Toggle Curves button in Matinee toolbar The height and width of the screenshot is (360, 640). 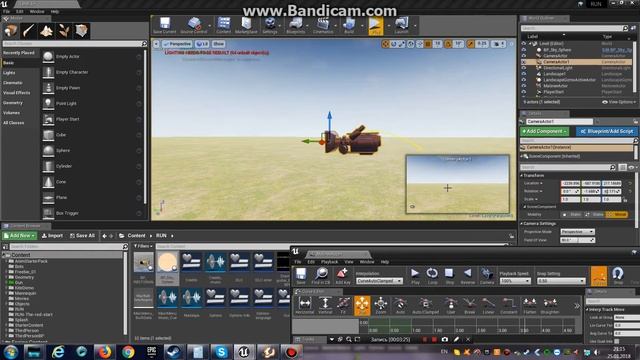click(599, 276)
